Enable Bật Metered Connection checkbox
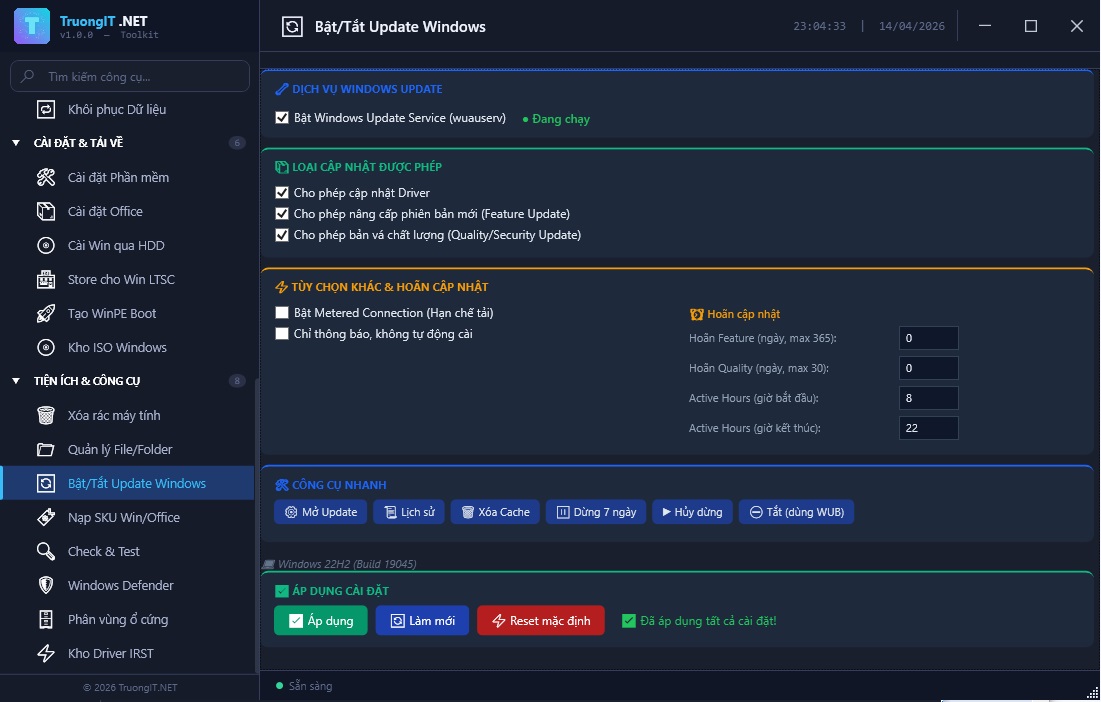Image resolution: width=1101 pixels, height=702 pixels. (x=282, y=313)
